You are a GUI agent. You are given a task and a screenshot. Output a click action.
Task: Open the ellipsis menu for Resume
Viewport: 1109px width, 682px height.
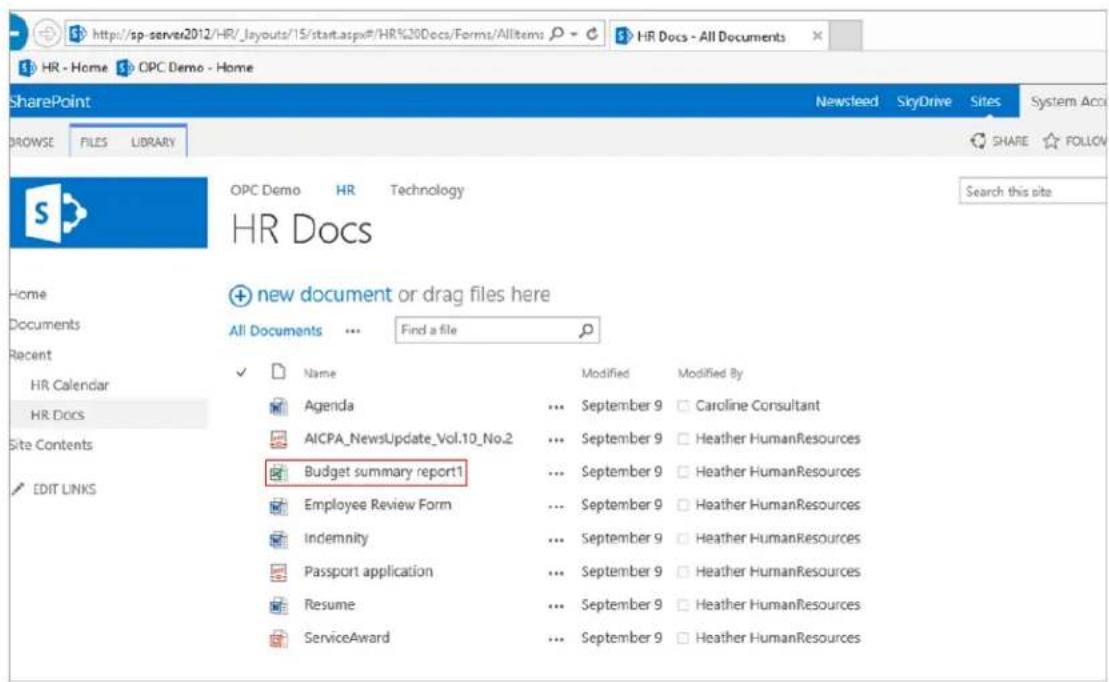pyautogui.click(x=556, y=607)
